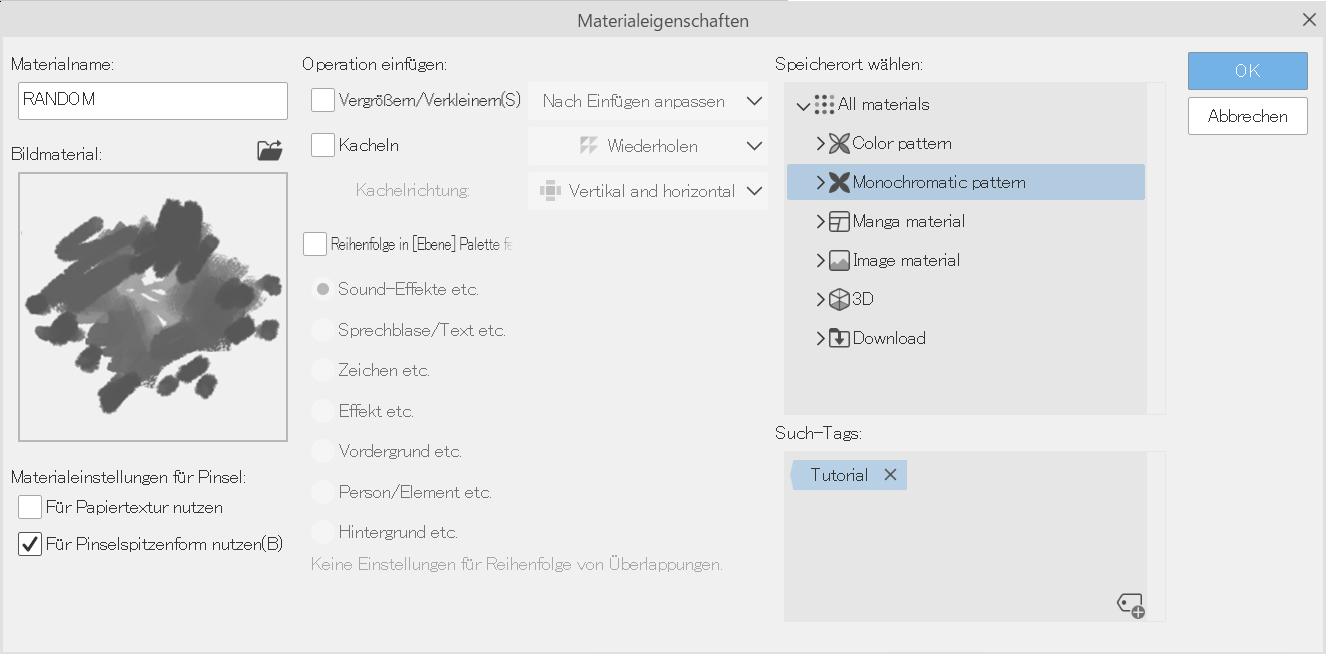Remove the Tutorial tag with its X
The width and height of the screenshot is (1326, 654).
click(x=890, y=475)
